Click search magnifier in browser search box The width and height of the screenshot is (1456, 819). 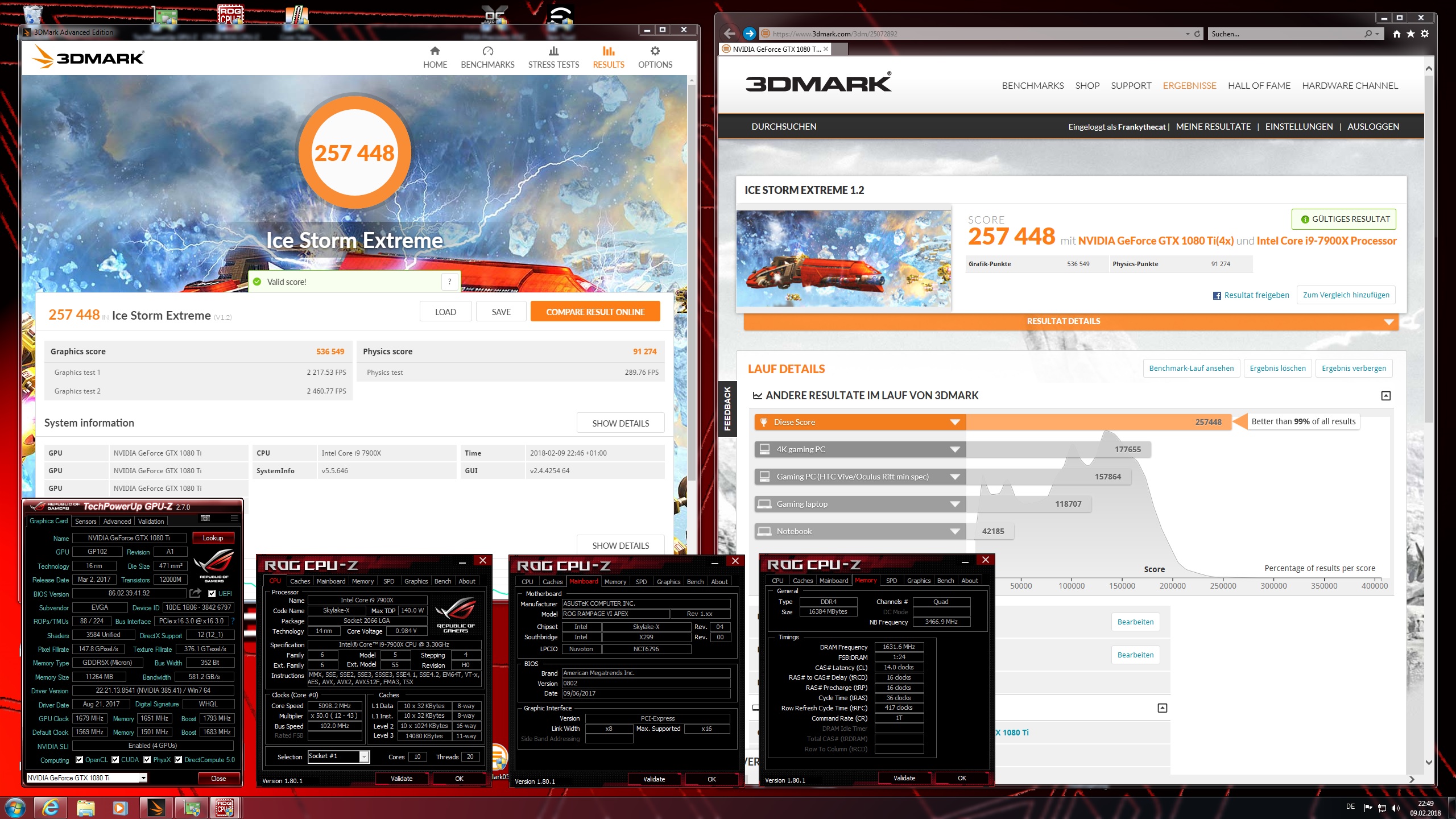click(1368, 34)
